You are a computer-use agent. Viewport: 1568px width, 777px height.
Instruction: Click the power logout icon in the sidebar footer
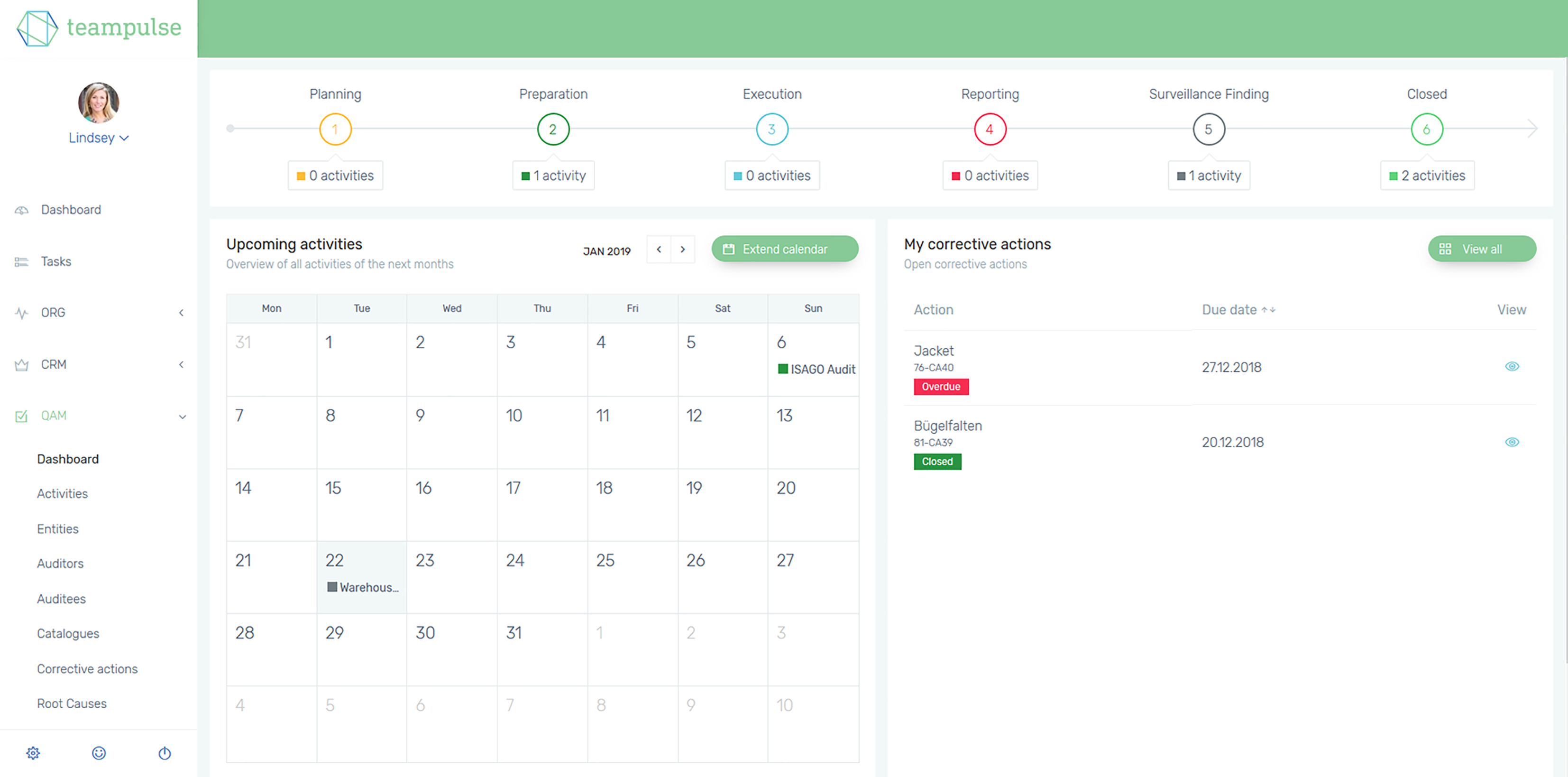click(165, 753)
